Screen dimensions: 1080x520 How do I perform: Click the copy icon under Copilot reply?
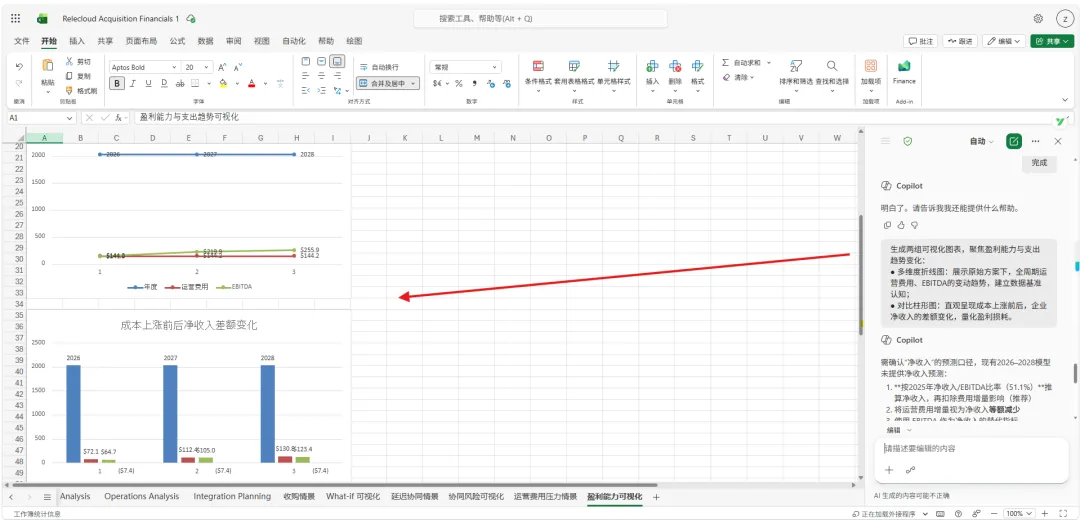point(887,225)
